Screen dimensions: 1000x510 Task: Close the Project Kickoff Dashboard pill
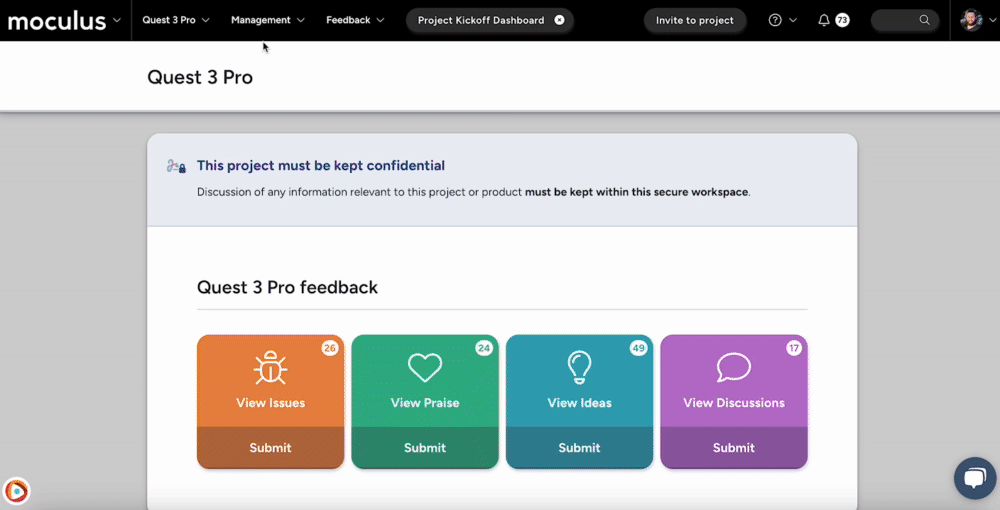point(559,20)
